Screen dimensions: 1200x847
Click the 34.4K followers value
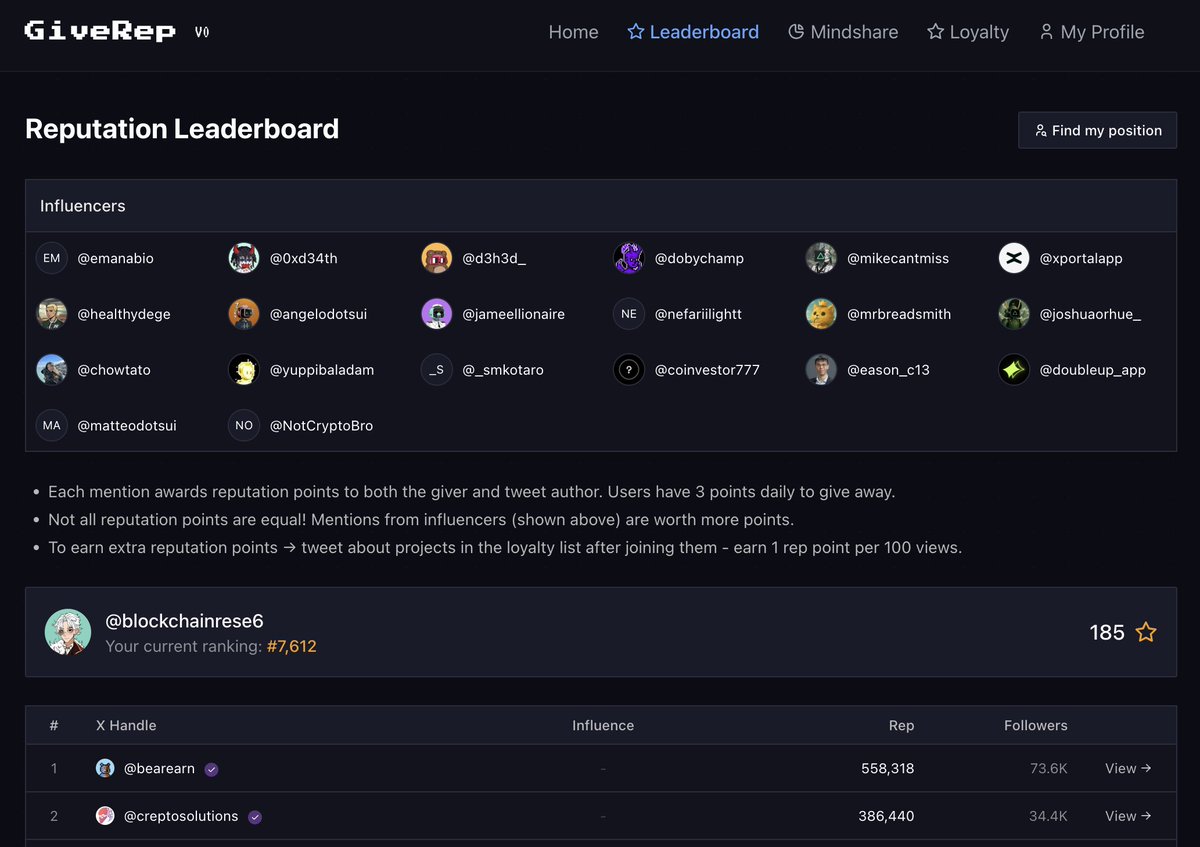(x=1048, y=816)
